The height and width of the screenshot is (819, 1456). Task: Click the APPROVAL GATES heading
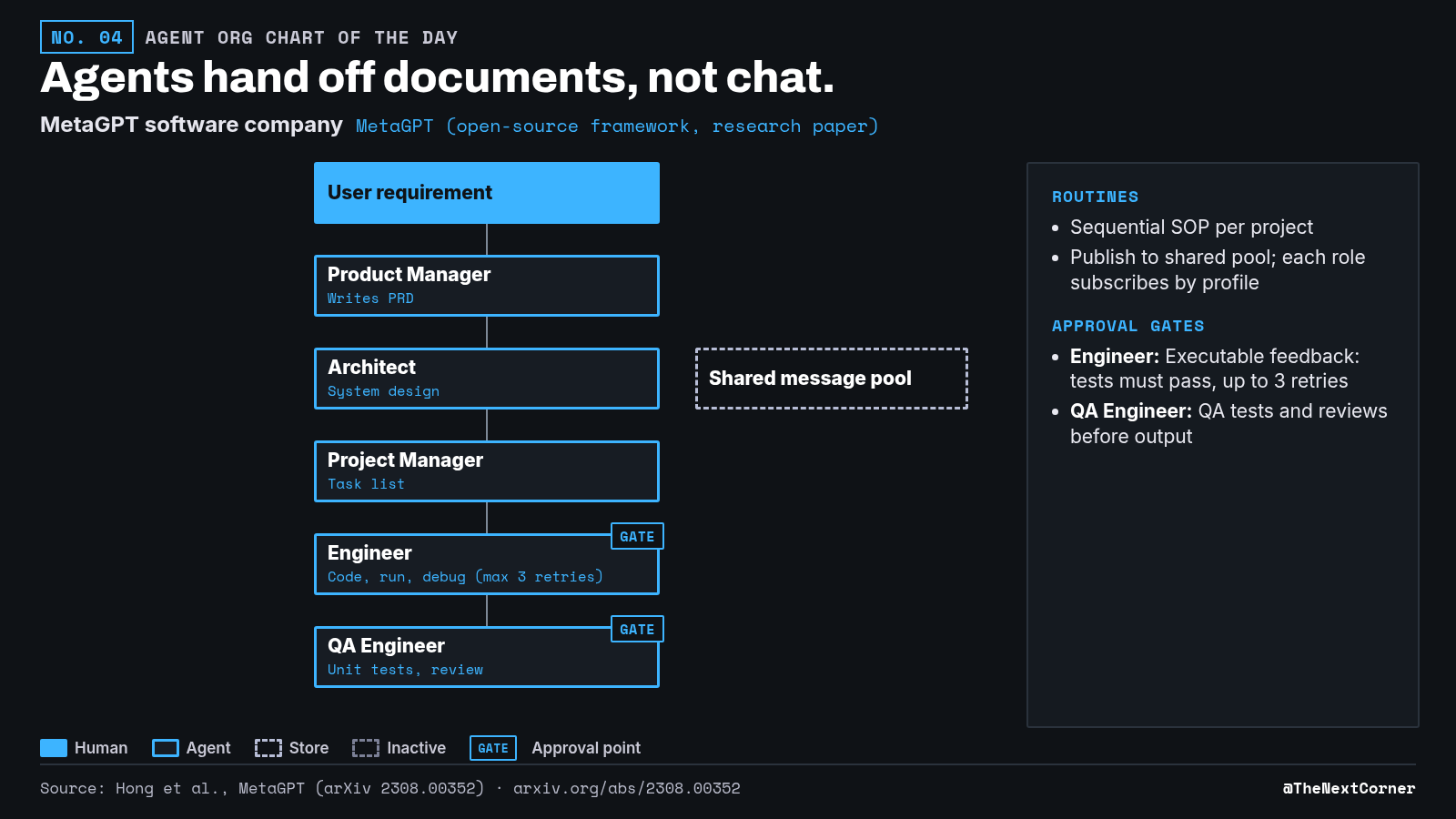point(1127,326)
